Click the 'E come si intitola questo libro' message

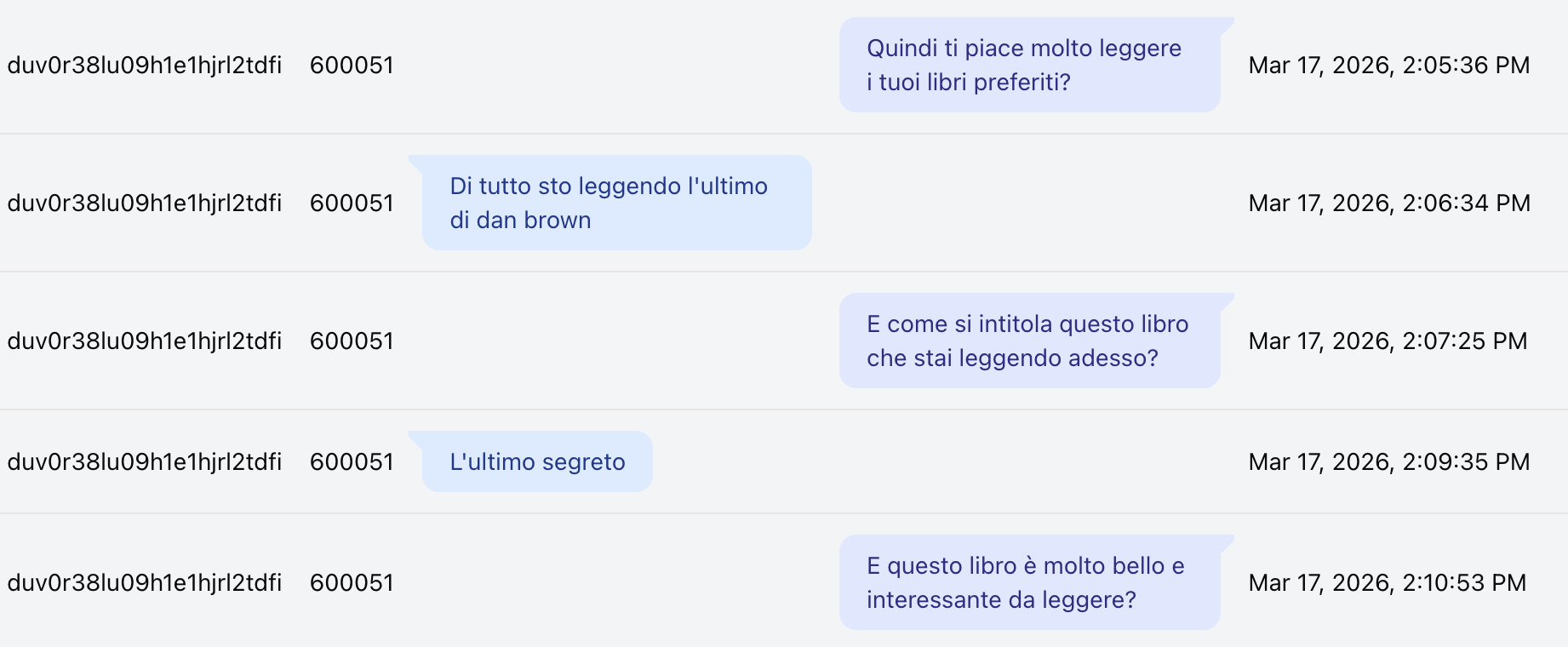[x=1030, y=341]
